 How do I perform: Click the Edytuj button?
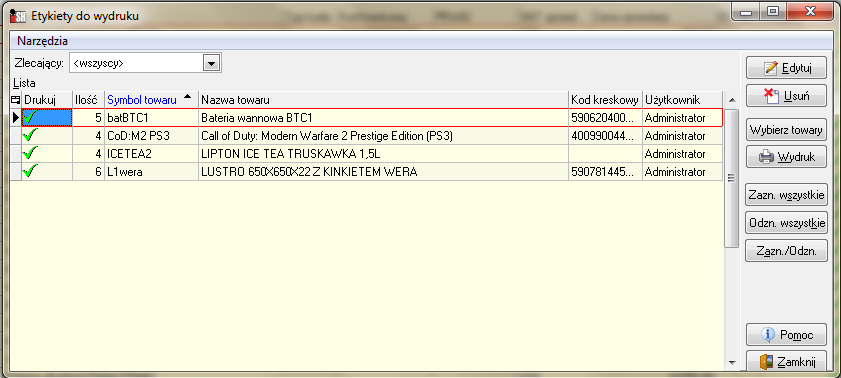(x=786, y=68)
